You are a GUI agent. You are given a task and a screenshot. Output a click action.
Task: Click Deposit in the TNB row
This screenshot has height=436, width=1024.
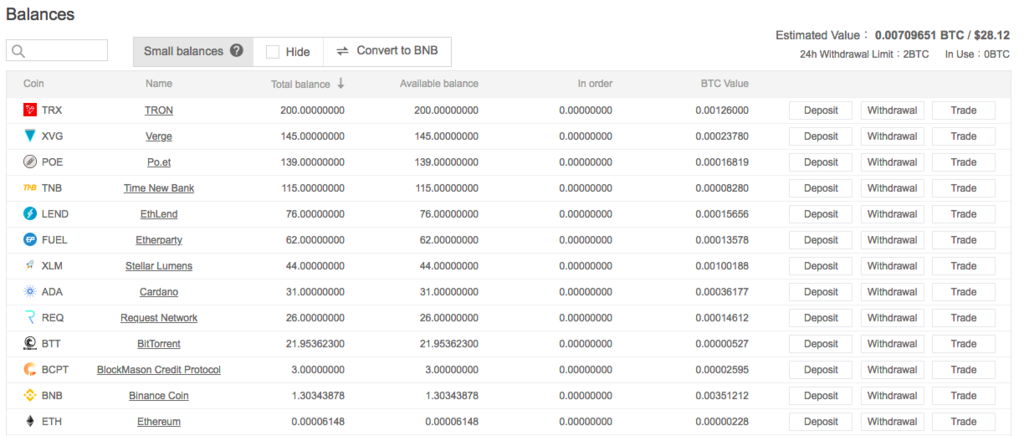(820, 188)
